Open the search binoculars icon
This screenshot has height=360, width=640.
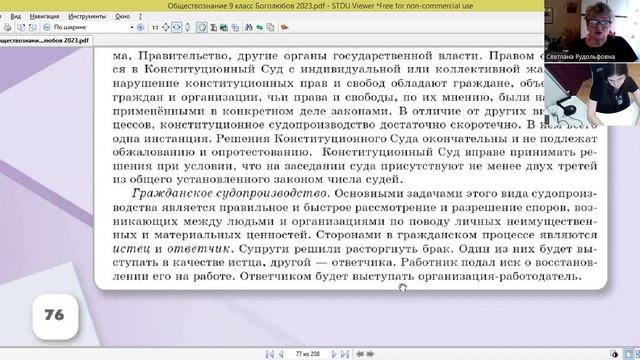tap(248, 27)
